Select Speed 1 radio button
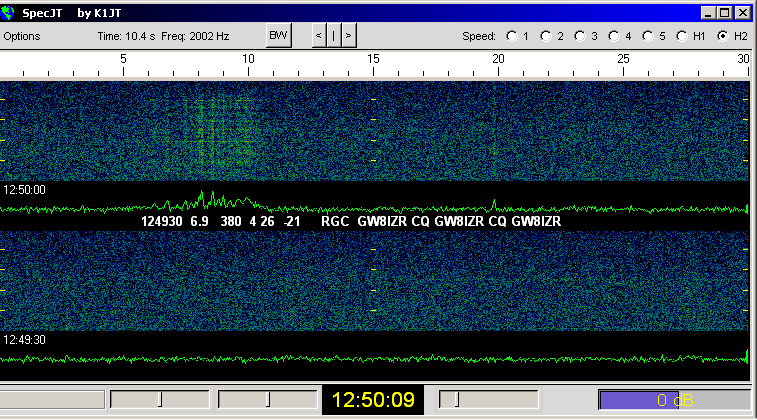 [x=512, y=36]
